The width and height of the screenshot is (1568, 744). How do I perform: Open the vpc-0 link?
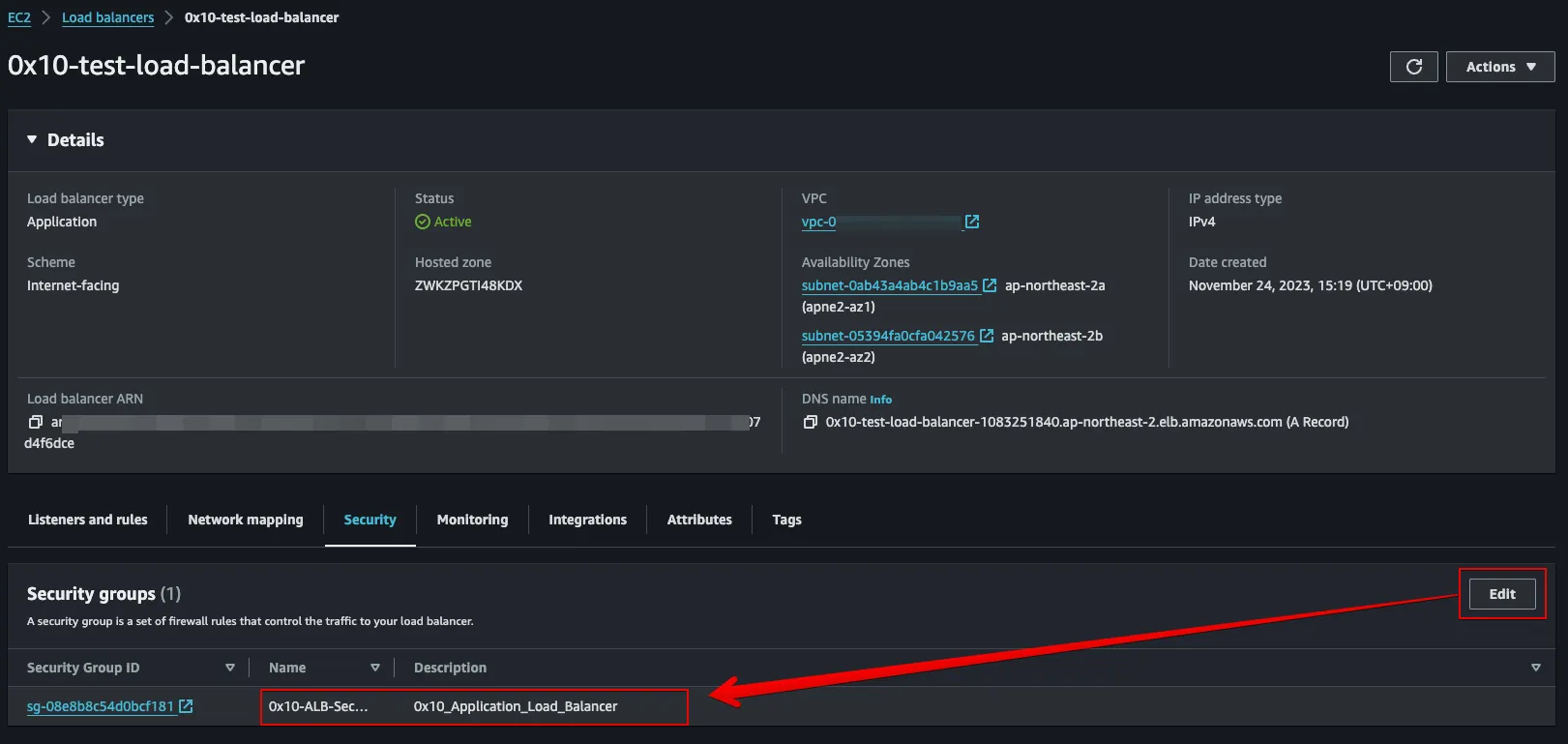pyautogui.click(x=818, y=222)
